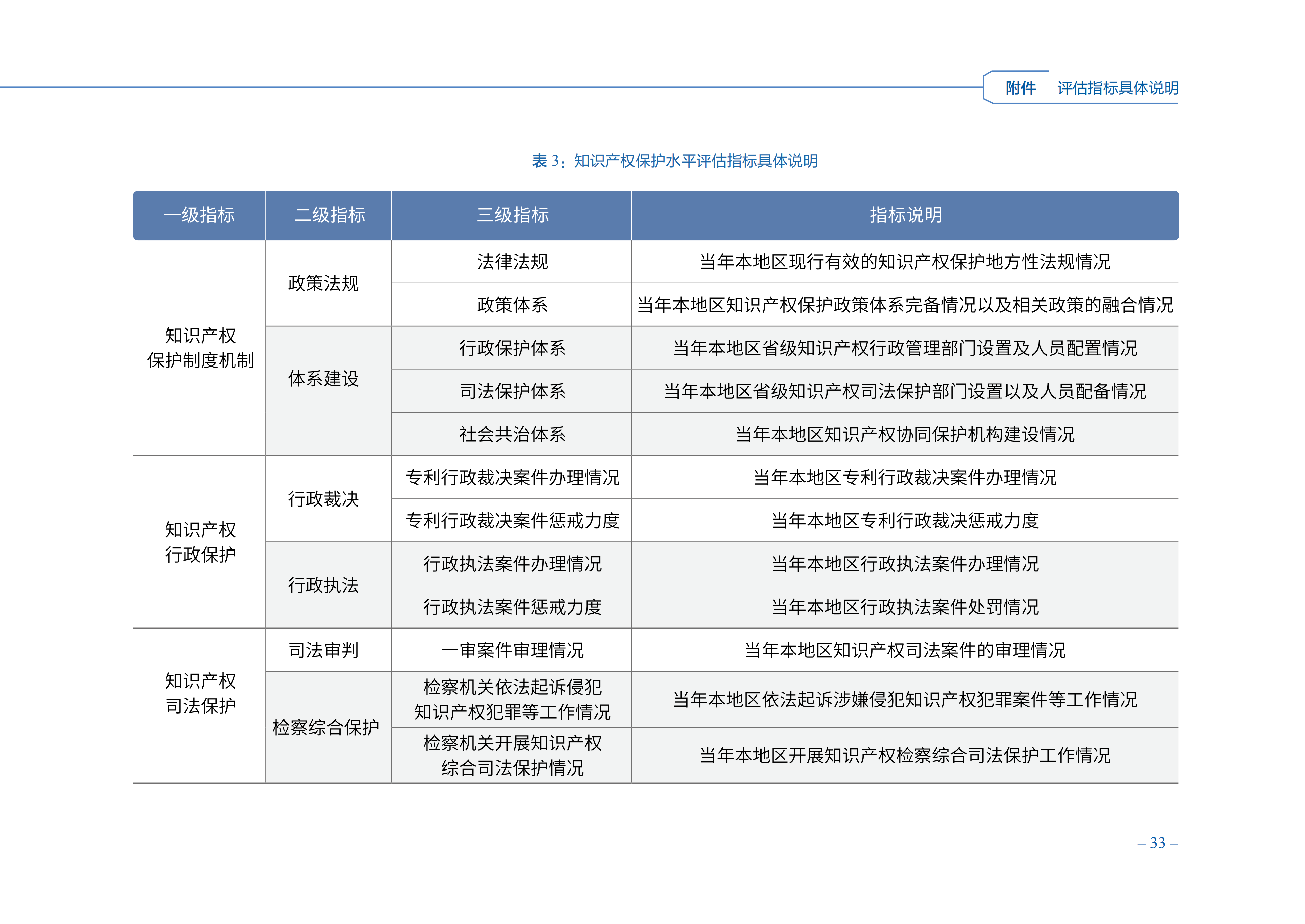Click the 行政执法 cell
Viewport: 1305px width, 924px height.
323,585
